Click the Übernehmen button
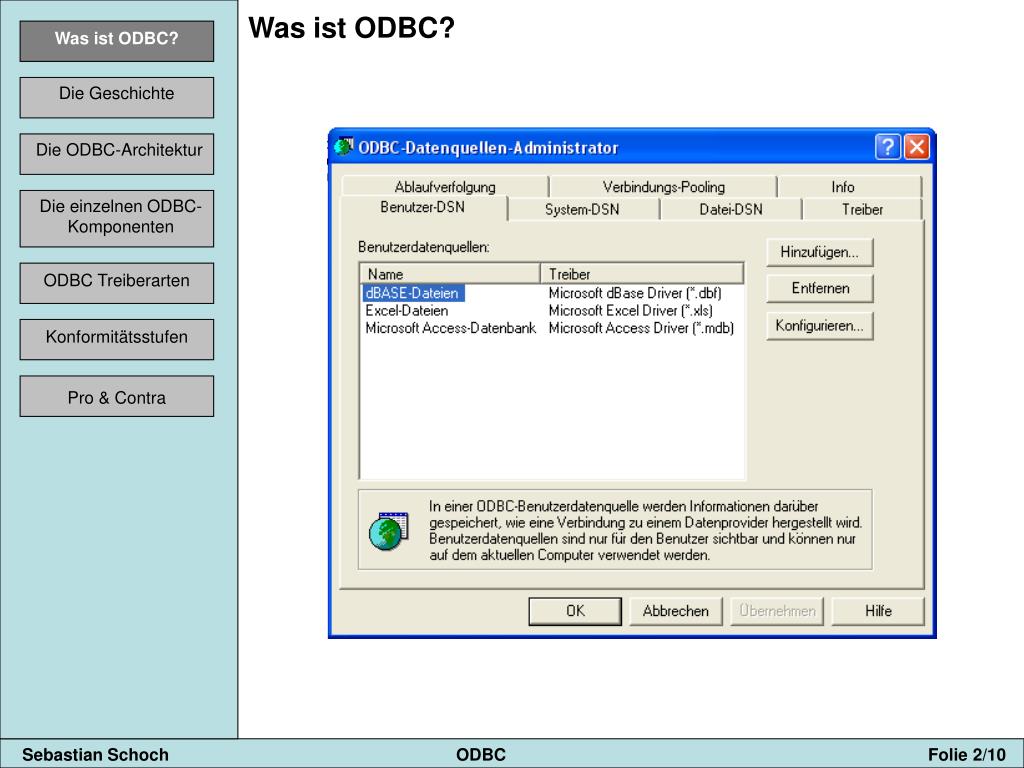The width and height of the screenshot is (1024, 768). click(777, 611)
